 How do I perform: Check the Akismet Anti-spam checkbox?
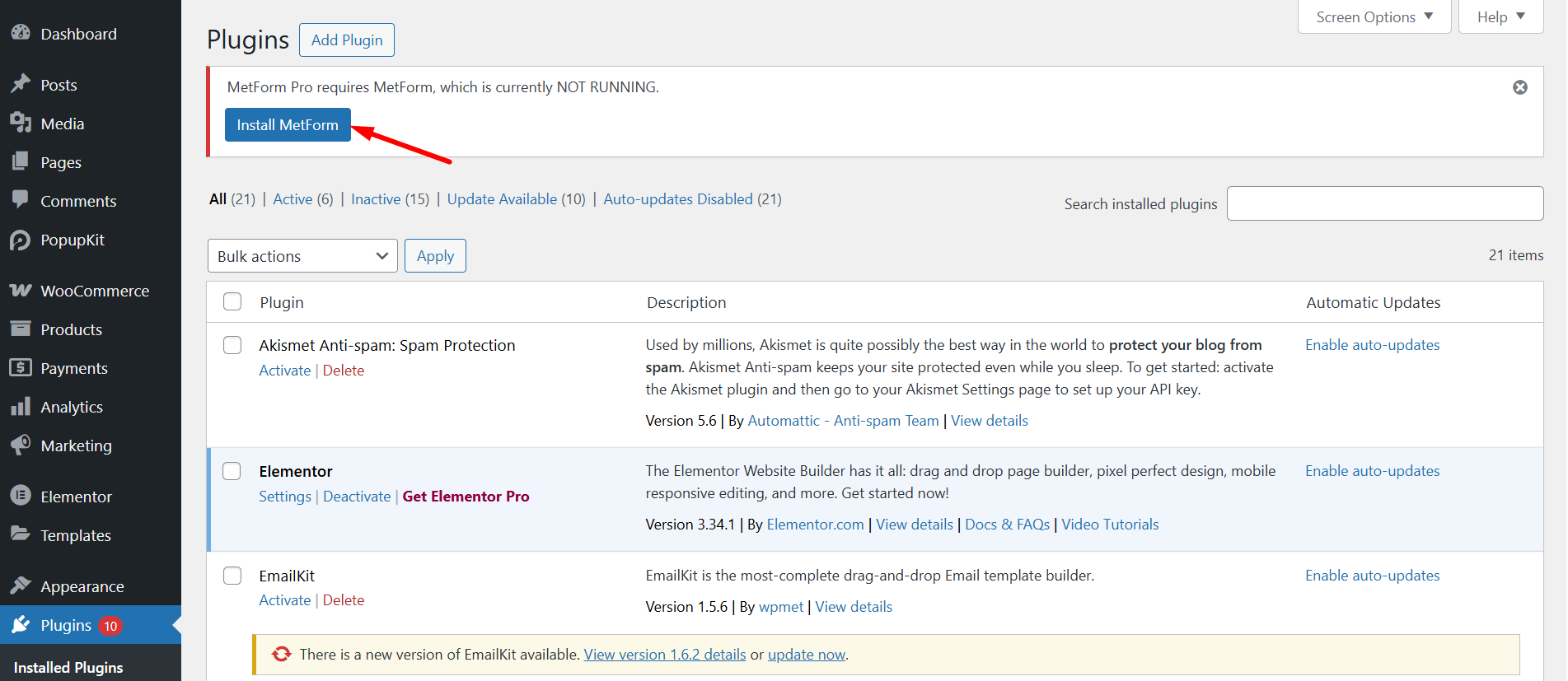(x=232, y=344)
